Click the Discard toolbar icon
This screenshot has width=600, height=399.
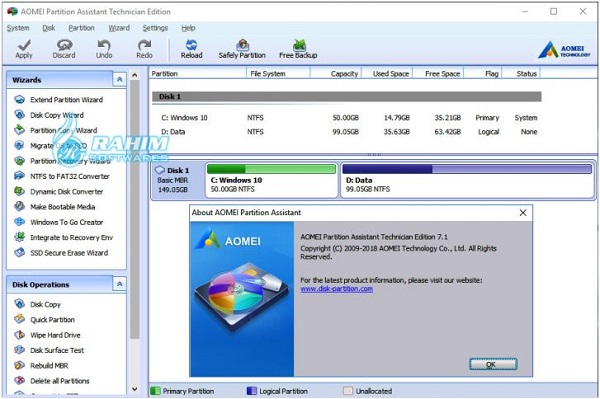[x=64, y=45]
